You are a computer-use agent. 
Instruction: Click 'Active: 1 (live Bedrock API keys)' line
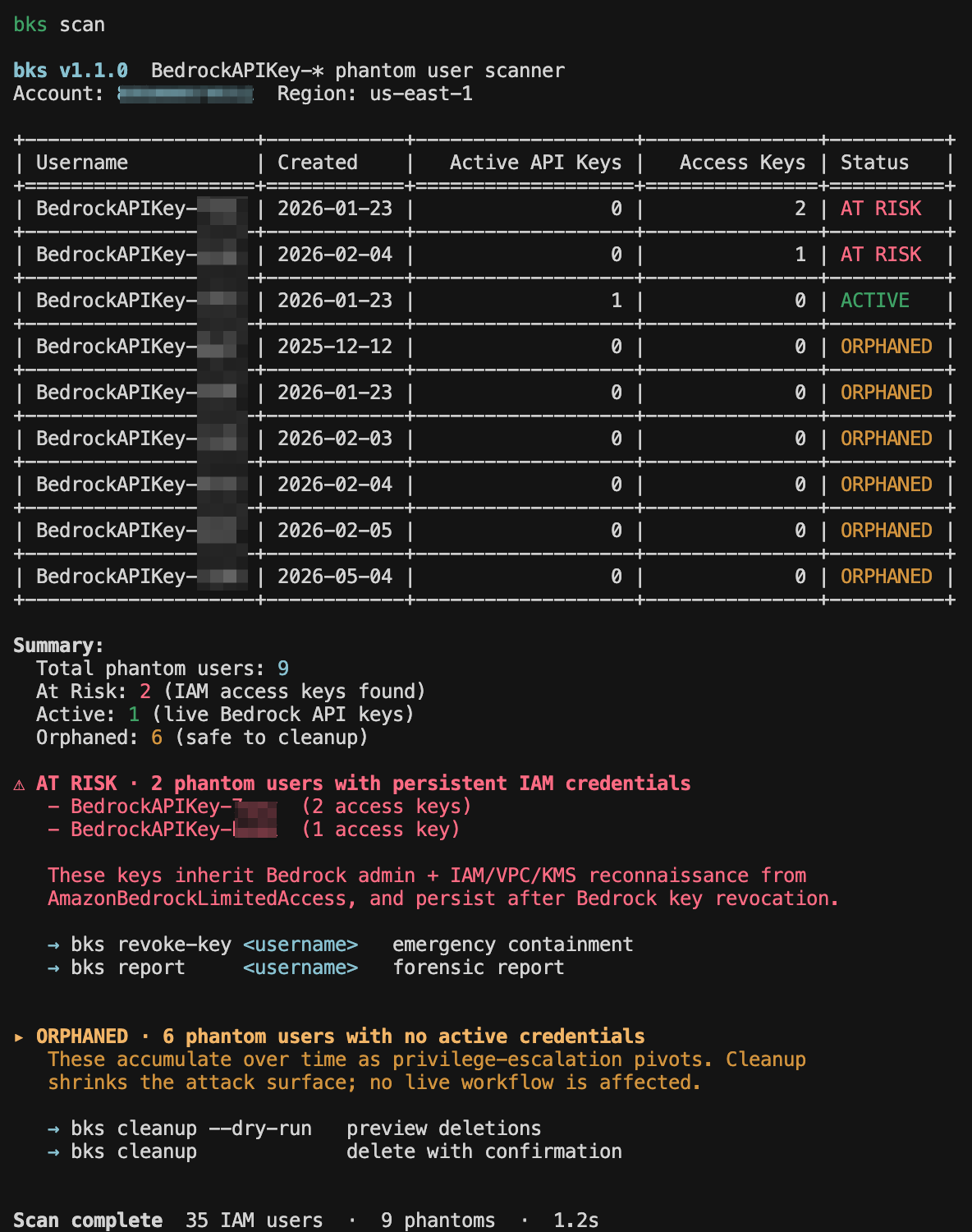225,715
